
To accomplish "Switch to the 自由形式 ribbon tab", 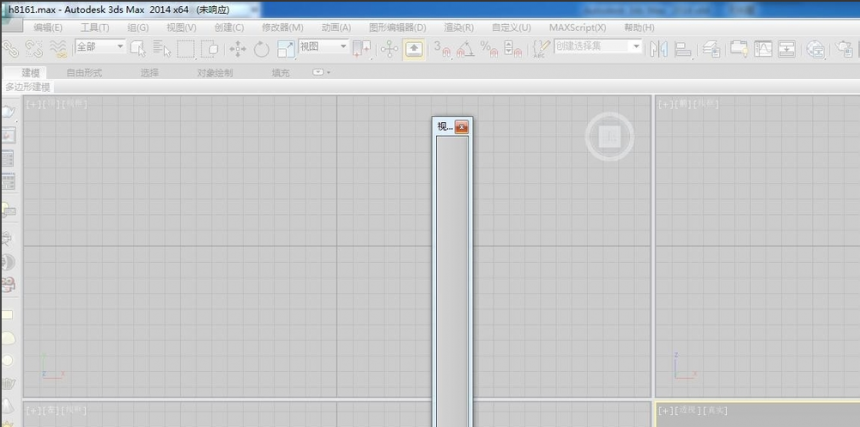I will click(84, 72).
